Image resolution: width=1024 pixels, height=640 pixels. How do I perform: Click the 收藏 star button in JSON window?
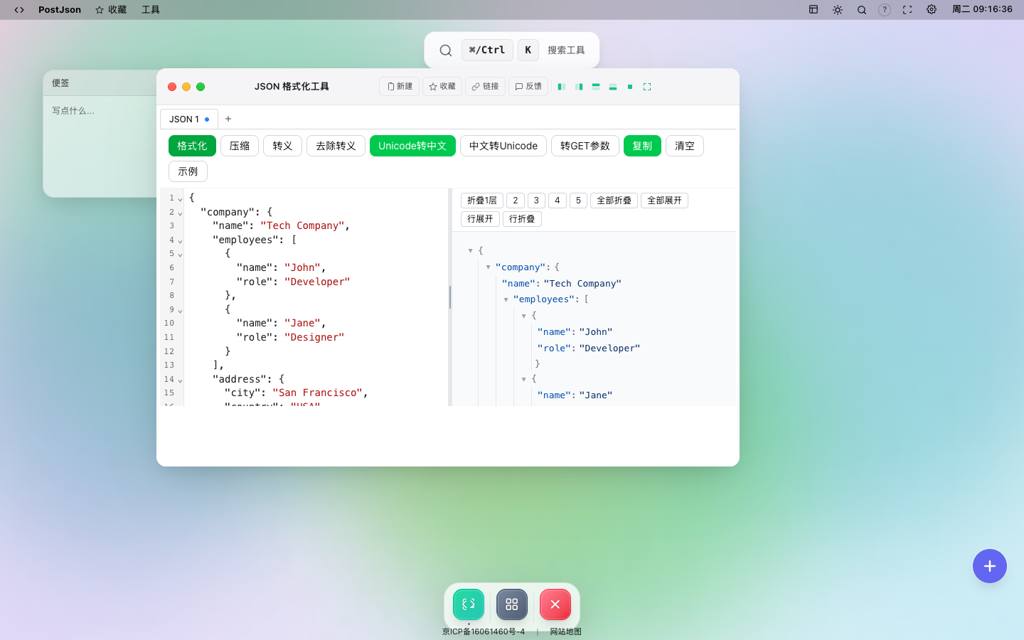(x=442, y=86)
